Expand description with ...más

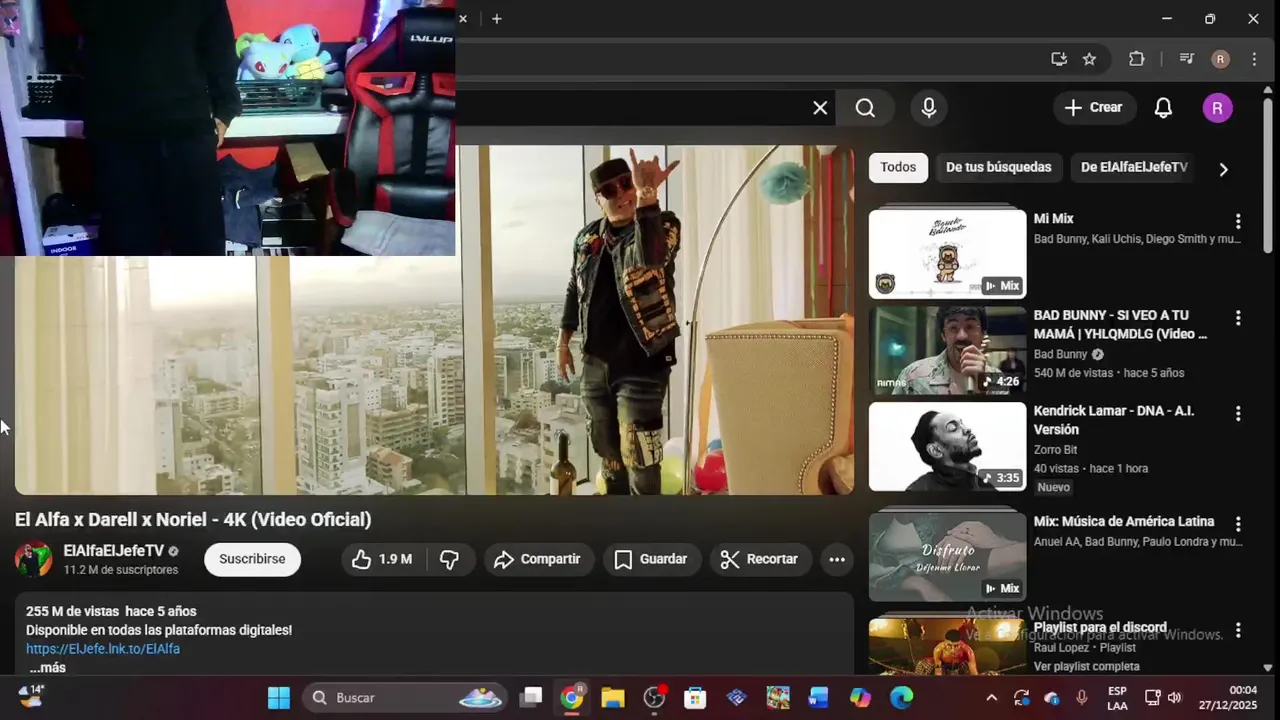coord(46,667)
